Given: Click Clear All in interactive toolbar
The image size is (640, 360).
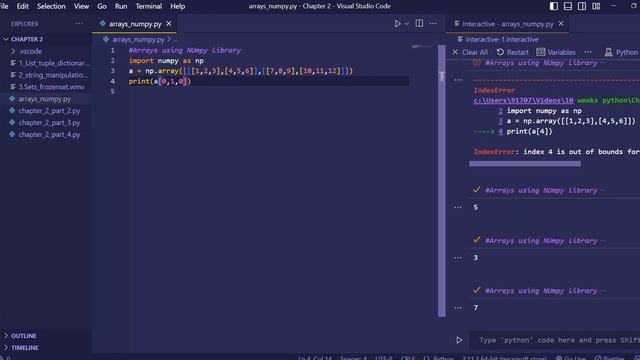Looking at the screenshot, I should [x=470, y=52].
